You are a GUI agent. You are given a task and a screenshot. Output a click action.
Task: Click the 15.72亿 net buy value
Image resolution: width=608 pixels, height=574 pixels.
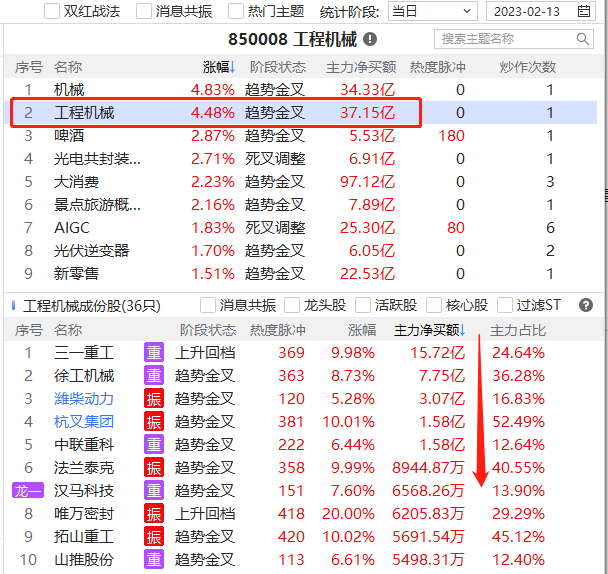437,353
